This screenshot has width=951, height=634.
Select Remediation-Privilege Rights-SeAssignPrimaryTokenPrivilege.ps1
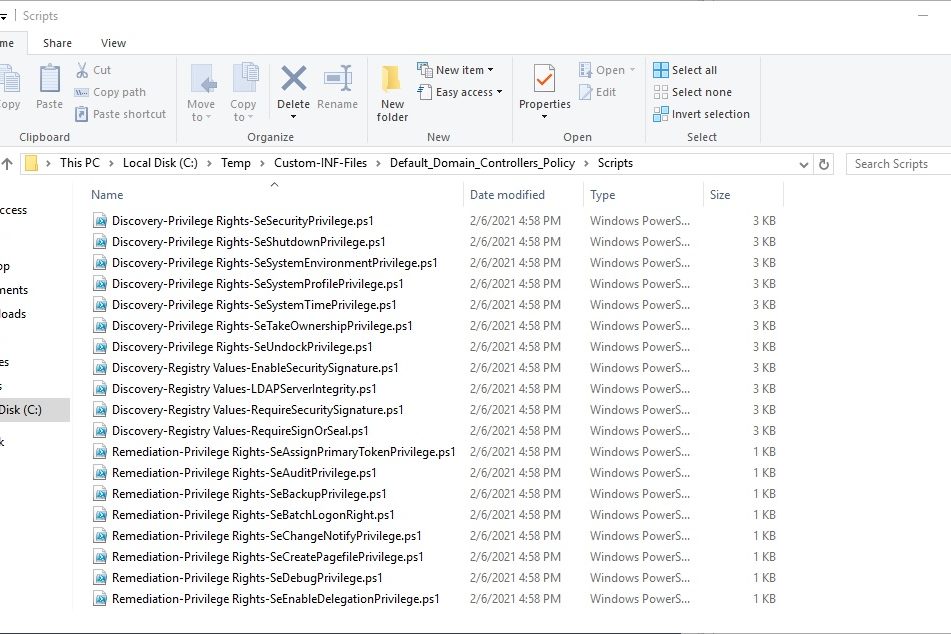[x=284, y=452]
